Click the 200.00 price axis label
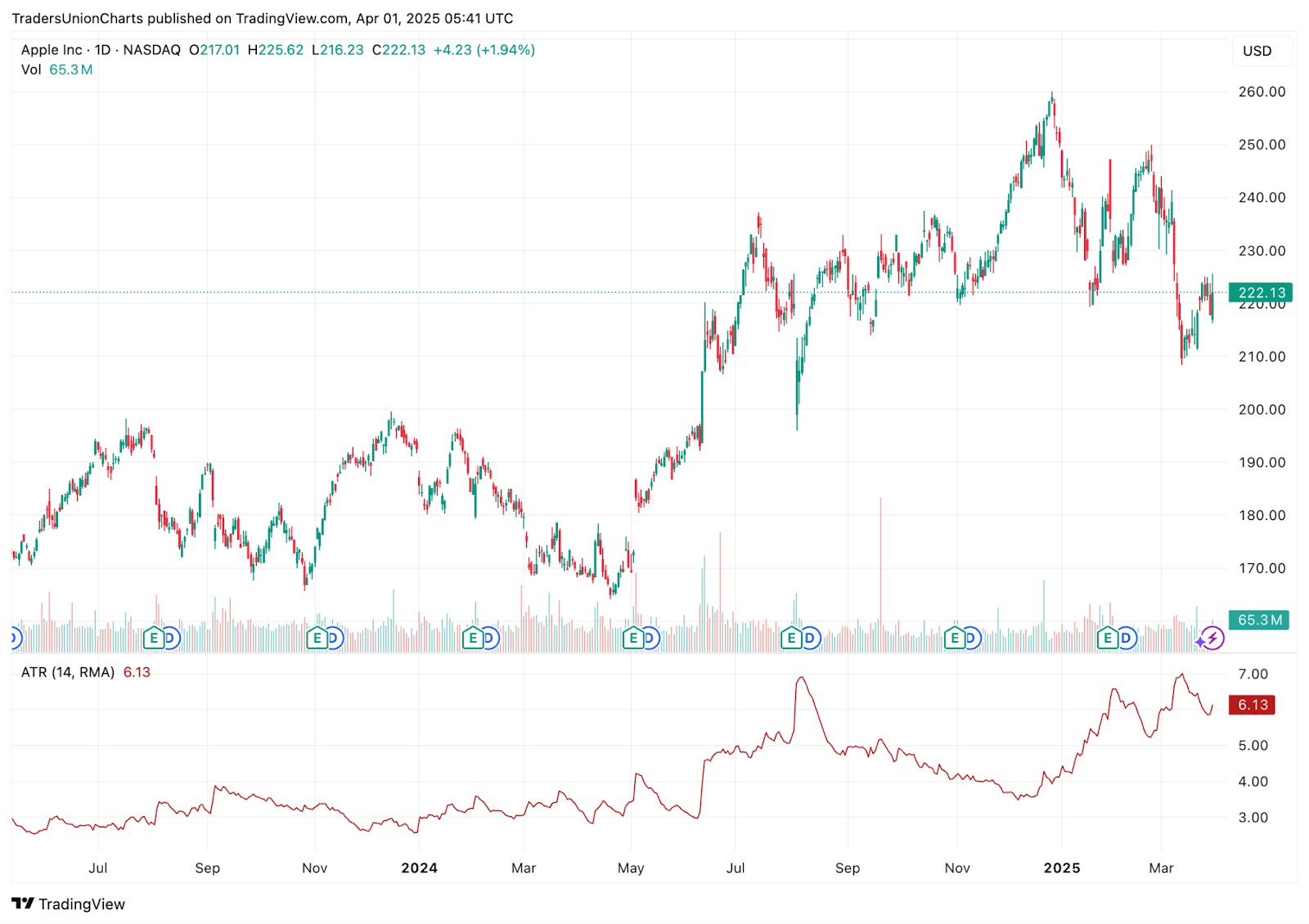Viewport: 1309px width, 924px height. pos(1262,410)
